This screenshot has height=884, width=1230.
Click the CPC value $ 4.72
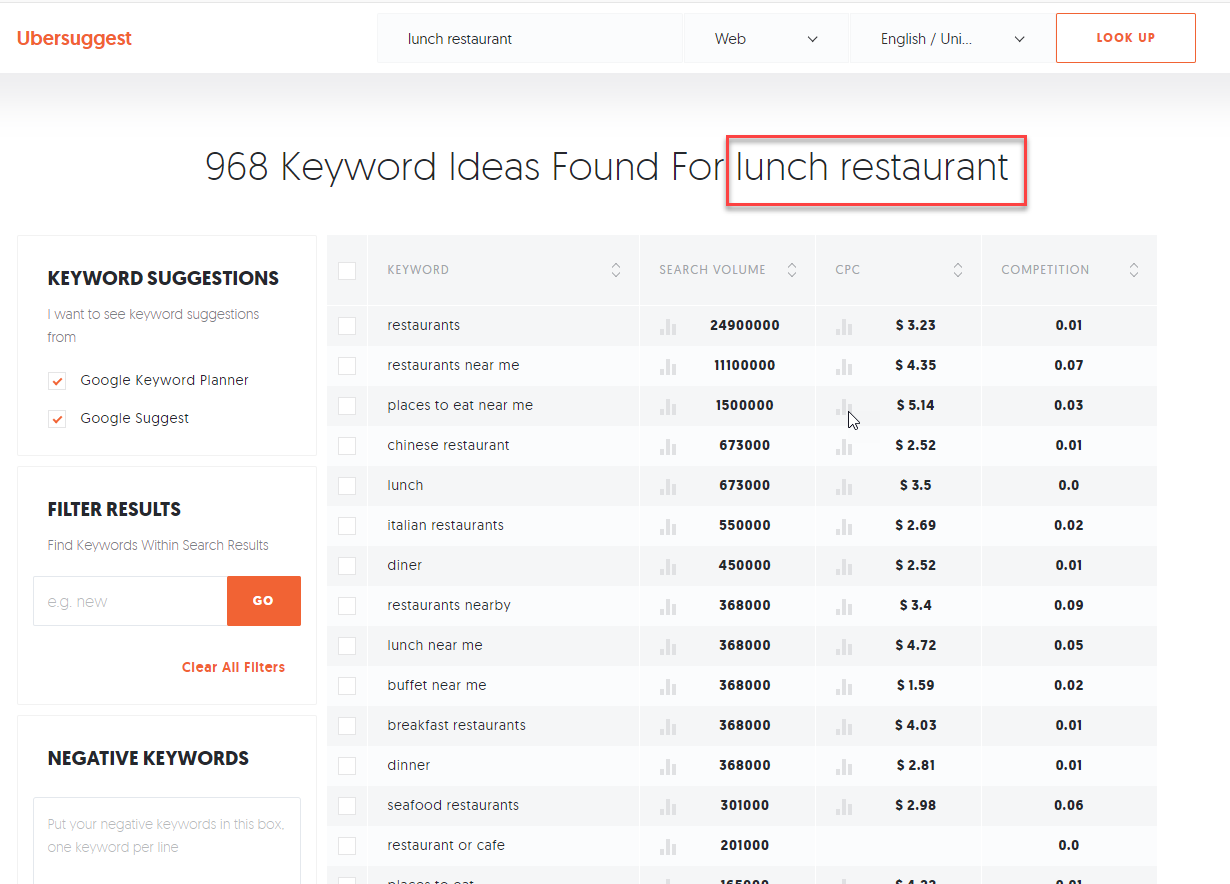(915, 645)
